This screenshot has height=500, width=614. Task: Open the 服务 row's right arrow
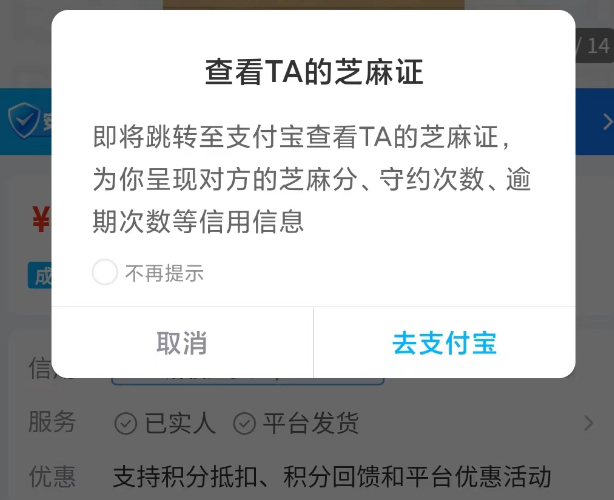coord(589,423)
